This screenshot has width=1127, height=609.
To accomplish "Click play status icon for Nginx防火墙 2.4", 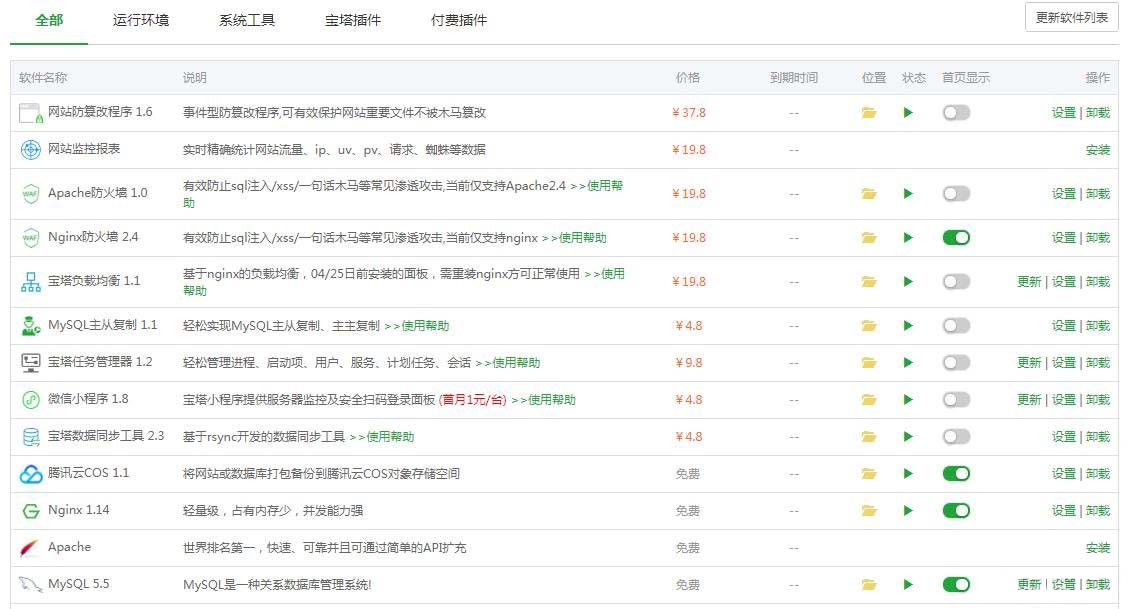I will (x=908, y=238).
